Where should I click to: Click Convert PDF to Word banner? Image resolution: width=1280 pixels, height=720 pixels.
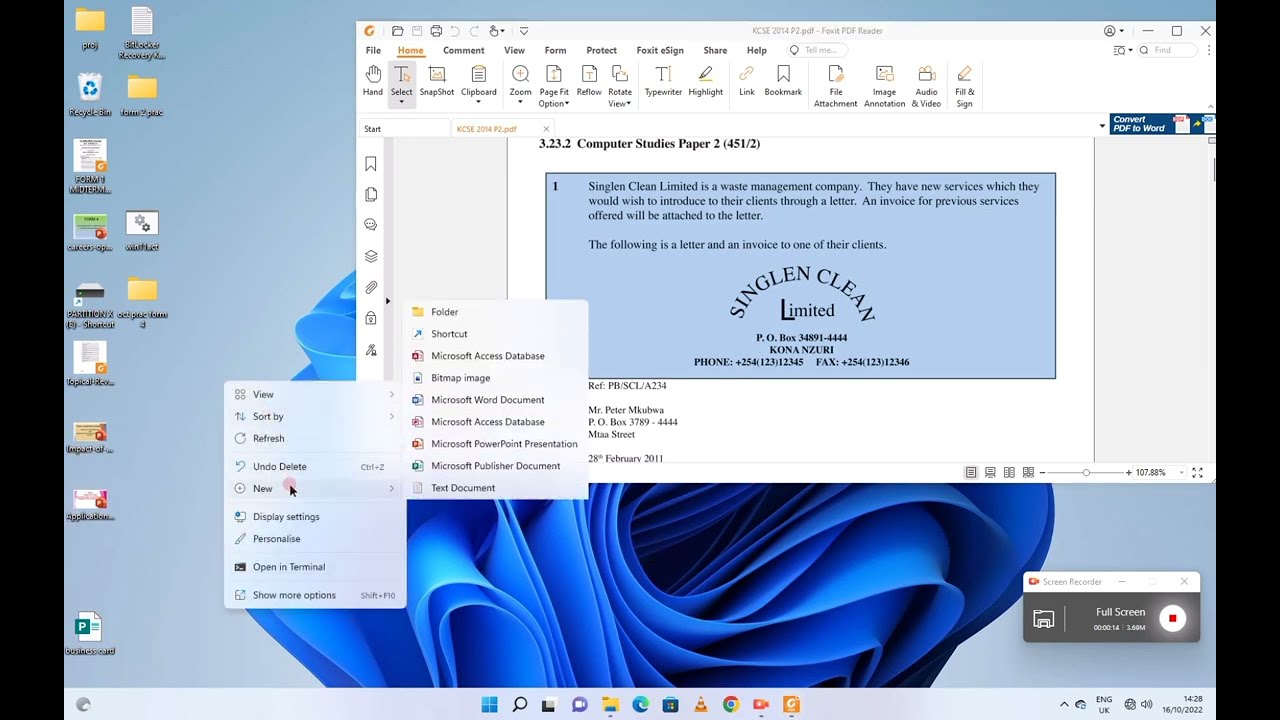tap(1162, 124)
